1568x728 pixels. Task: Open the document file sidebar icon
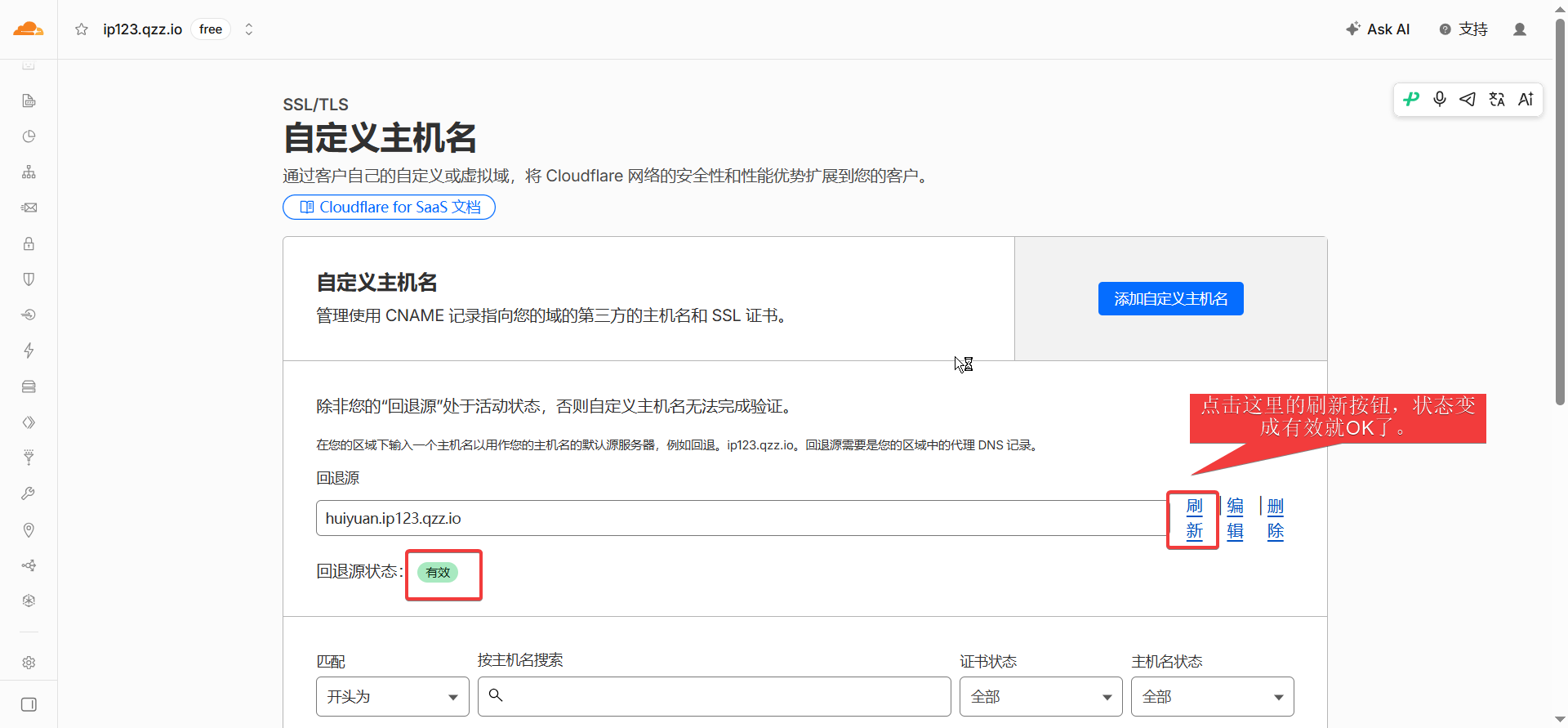[29, 100]
